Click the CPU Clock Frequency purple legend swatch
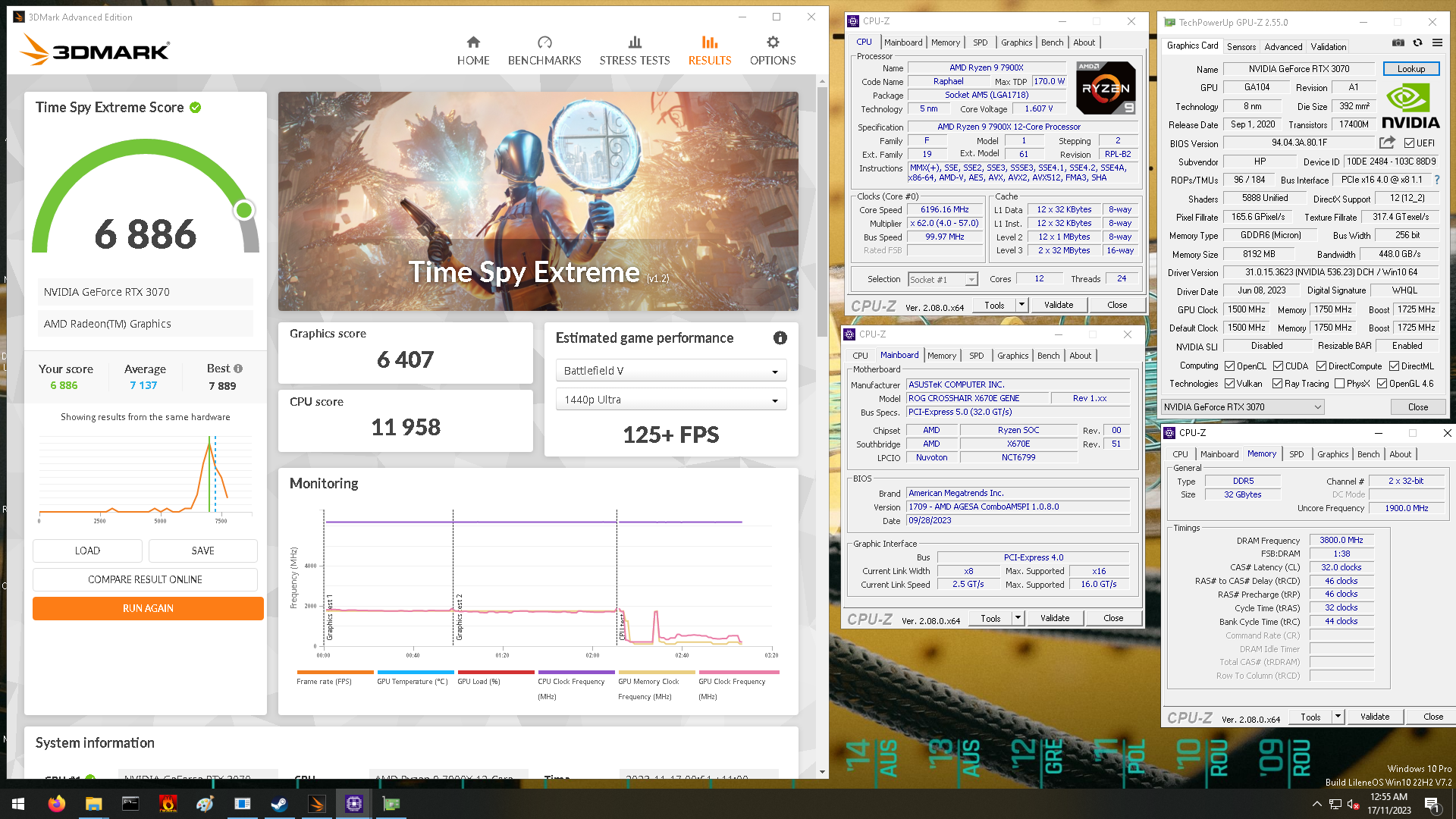Image resolution: width=1456 pixels, height=819 pixels. [576, 672]
